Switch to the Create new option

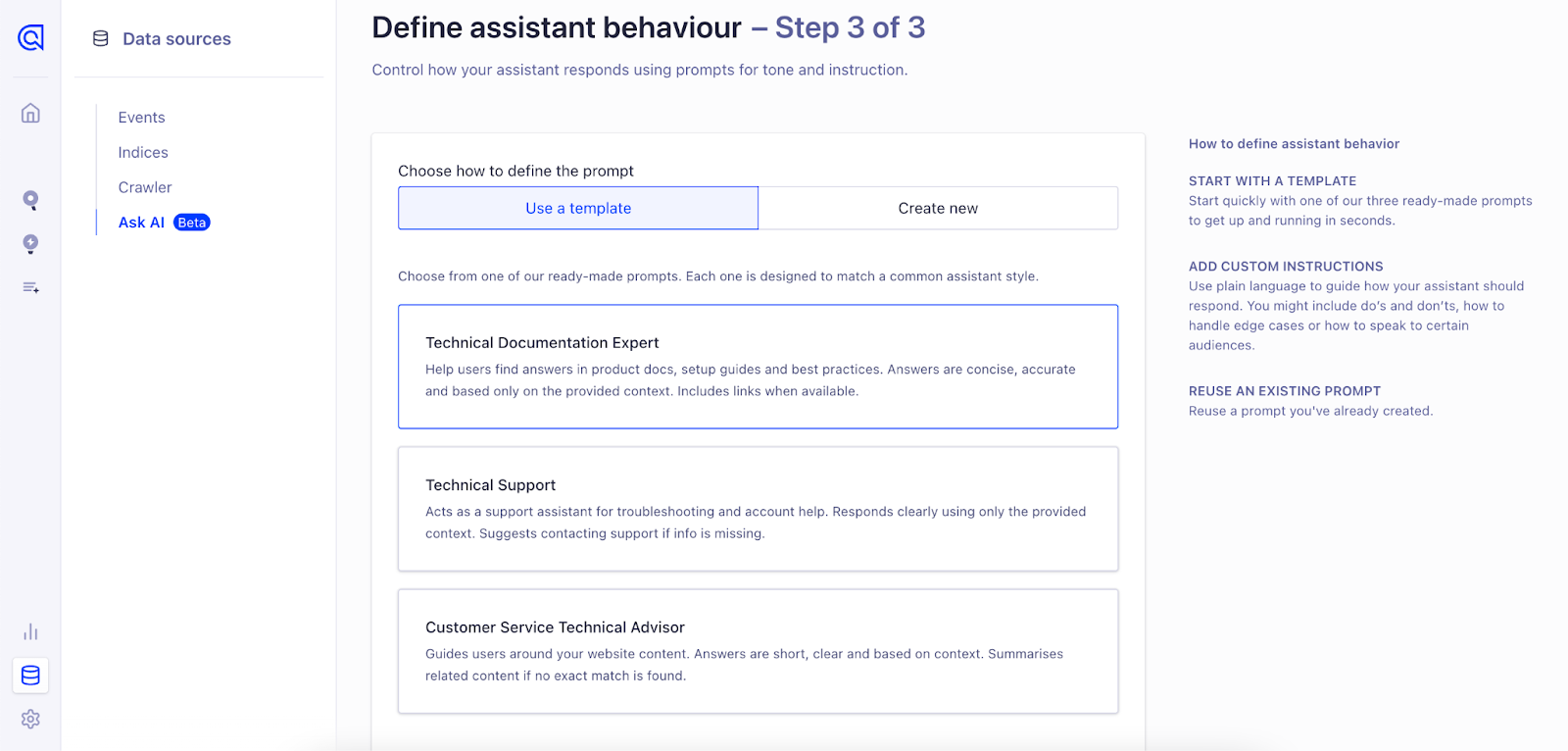(938, 208)
